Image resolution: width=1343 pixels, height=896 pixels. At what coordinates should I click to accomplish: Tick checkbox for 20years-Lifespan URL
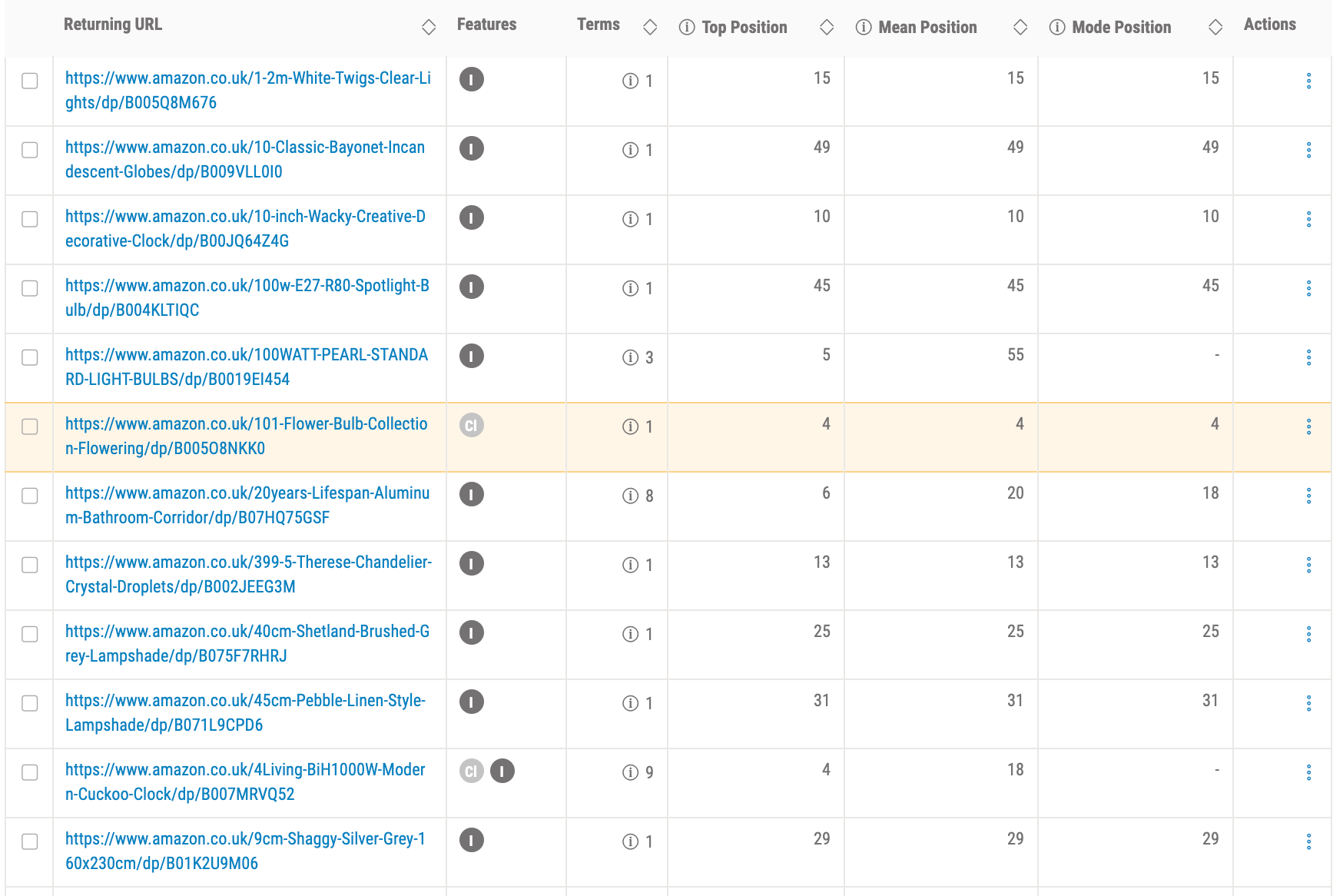click(30, 496)
